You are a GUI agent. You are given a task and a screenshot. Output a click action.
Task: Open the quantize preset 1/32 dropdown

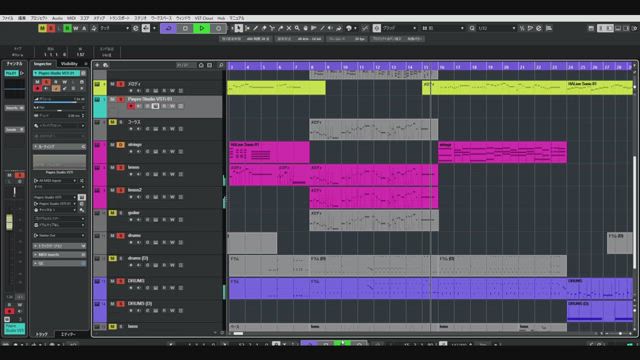[x=496, y=28]
